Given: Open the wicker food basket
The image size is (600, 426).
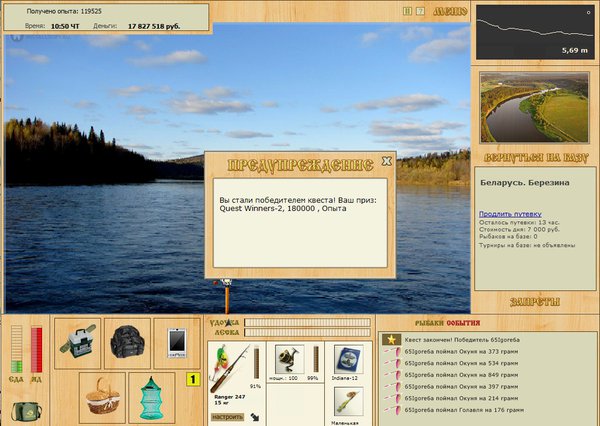Looking at the screenshot, I should pos(103,398).
